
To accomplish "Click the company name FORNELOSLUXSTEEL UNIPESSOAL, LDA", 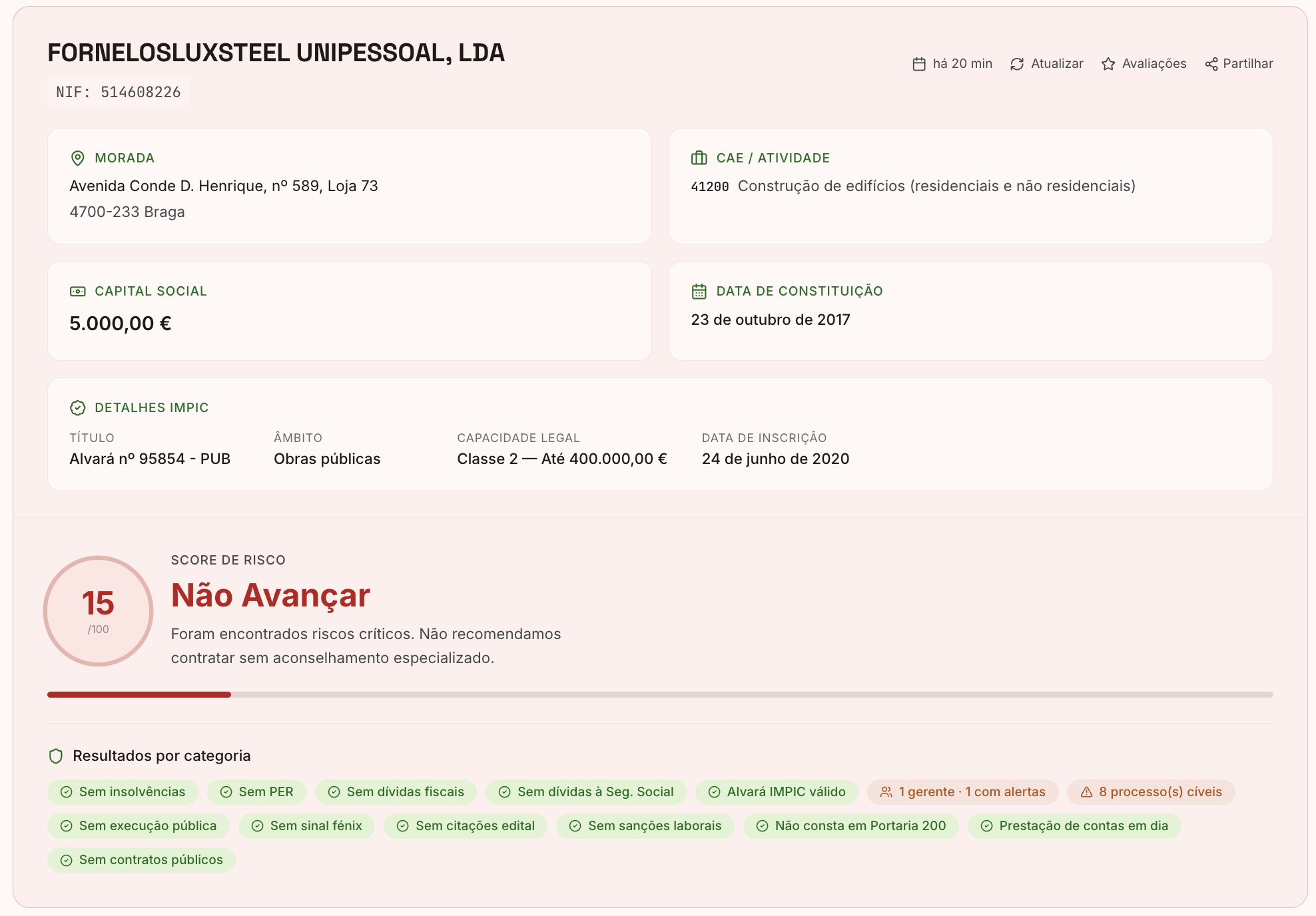I will pos(276,53).
